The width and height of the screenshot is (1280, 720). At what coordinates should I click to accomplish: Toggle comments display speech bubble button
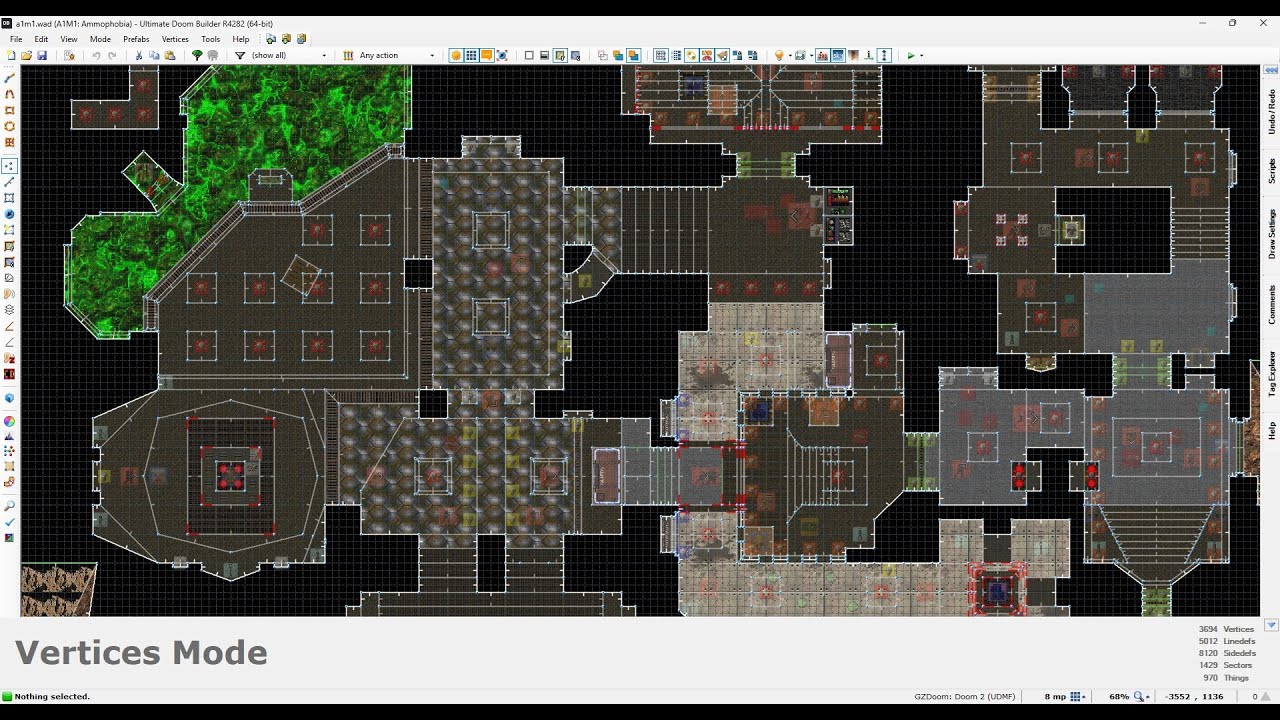pyautogui.click(x=487, y=55)
